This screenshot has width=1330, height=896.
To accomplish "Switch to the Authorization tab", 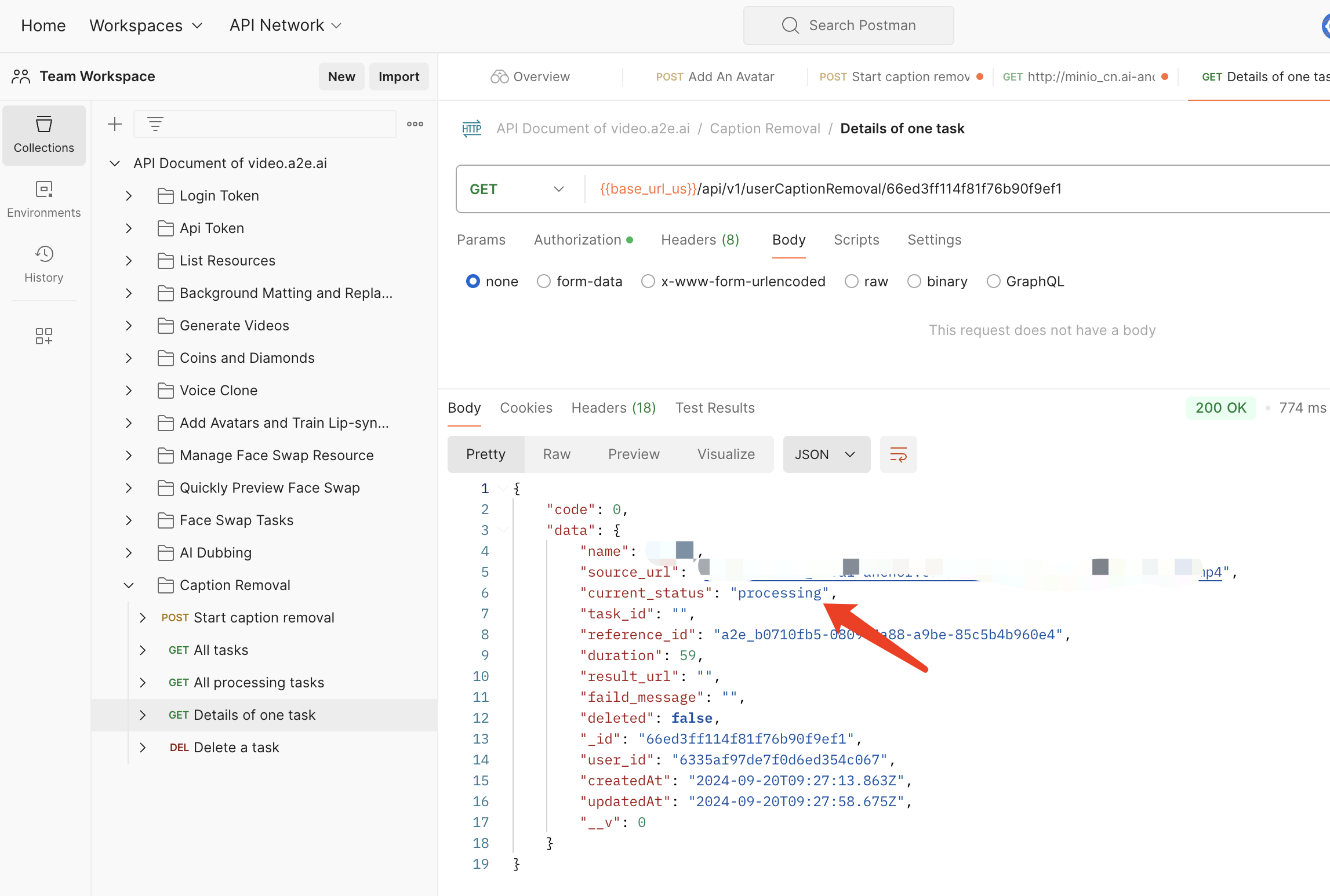I will [583, 240].
